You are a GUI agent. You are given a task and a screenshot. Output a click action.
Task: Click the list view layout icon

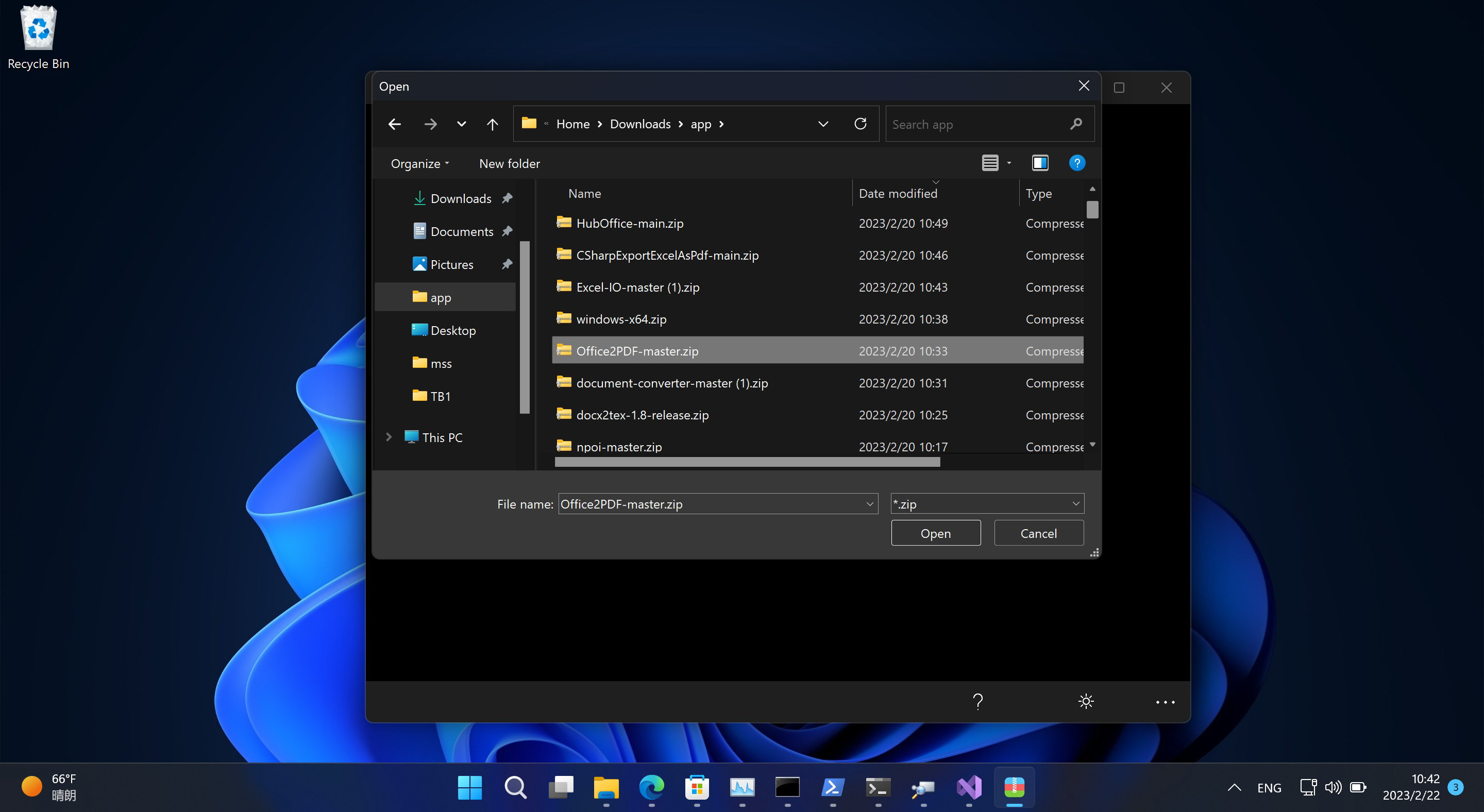coord(989,163)
